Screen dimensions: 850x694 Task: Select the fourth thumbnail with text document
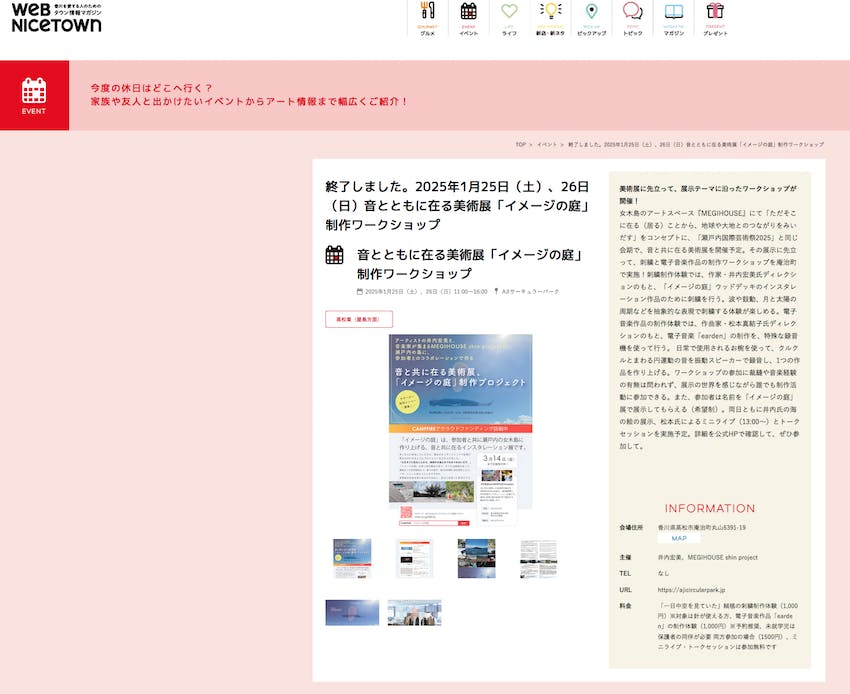pyautogui.click(x=538, y=559)
